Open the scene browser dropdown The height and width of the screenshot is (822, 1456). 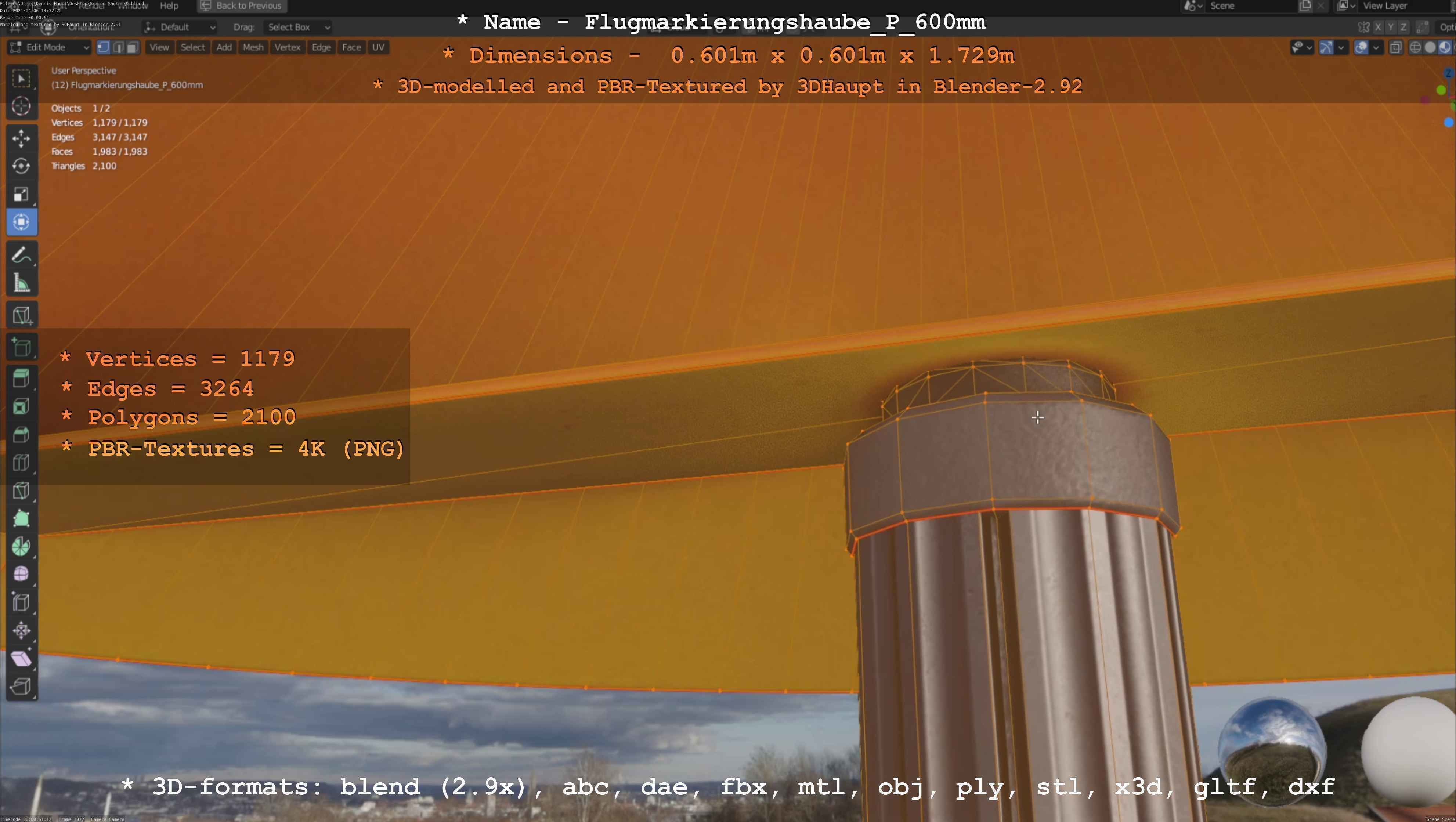1193,6
